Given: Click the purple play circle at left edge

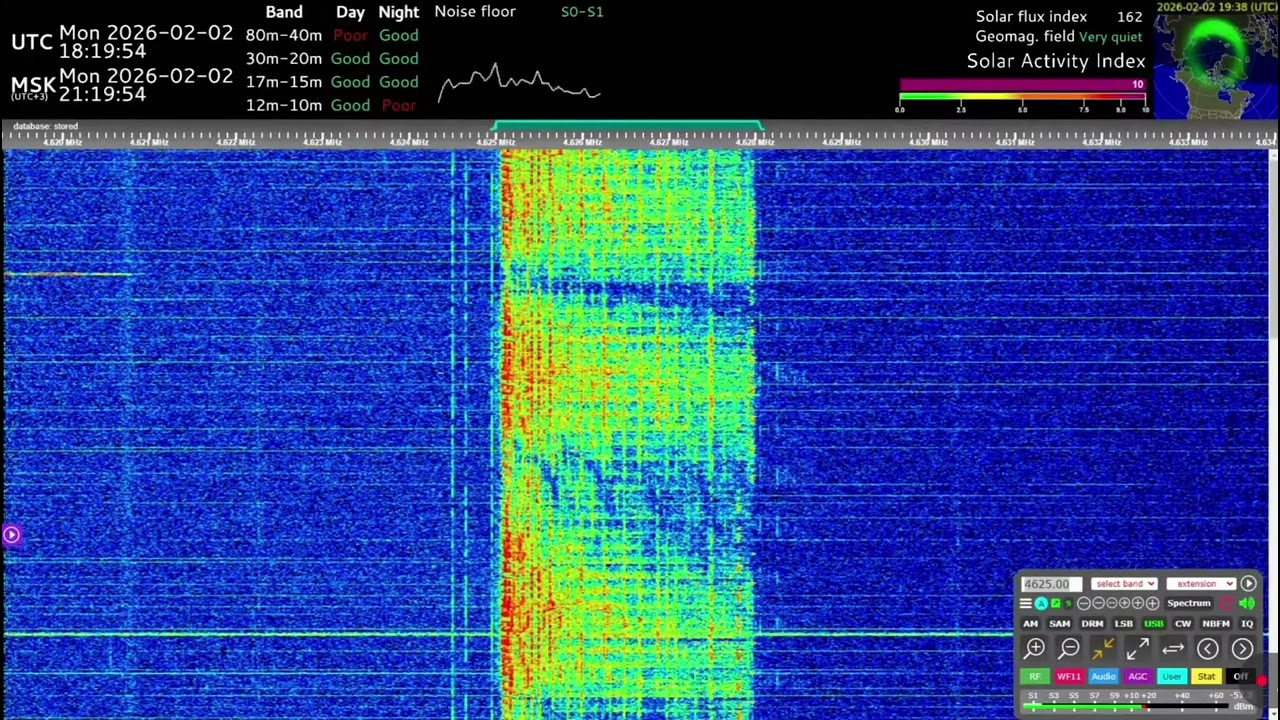Looking at the screenshot, I should (x=11, y=534).
